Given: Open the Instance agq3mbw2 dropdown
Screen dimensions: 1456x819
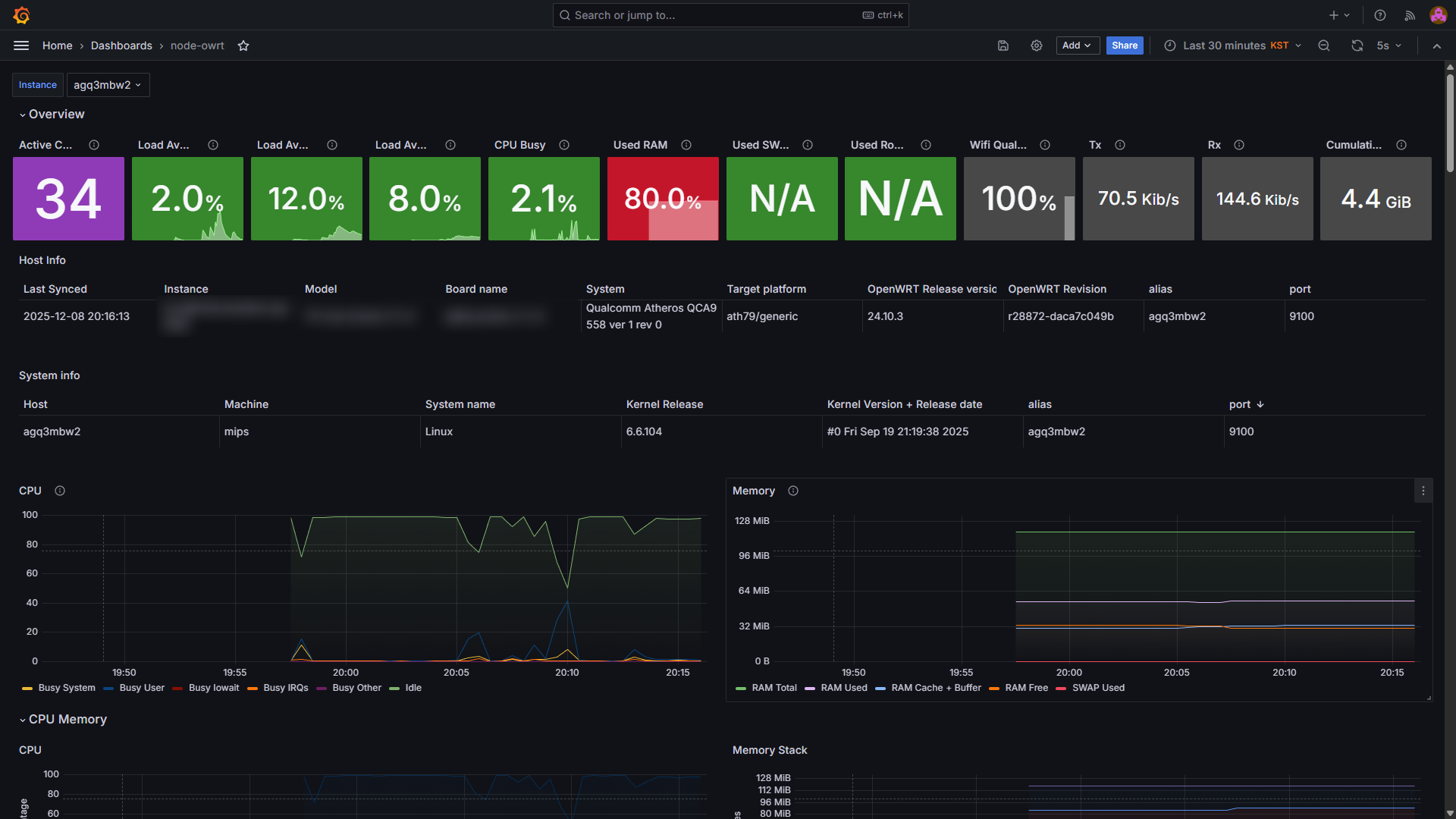Looking at the screenshot, I should click(x=108, y=85).
